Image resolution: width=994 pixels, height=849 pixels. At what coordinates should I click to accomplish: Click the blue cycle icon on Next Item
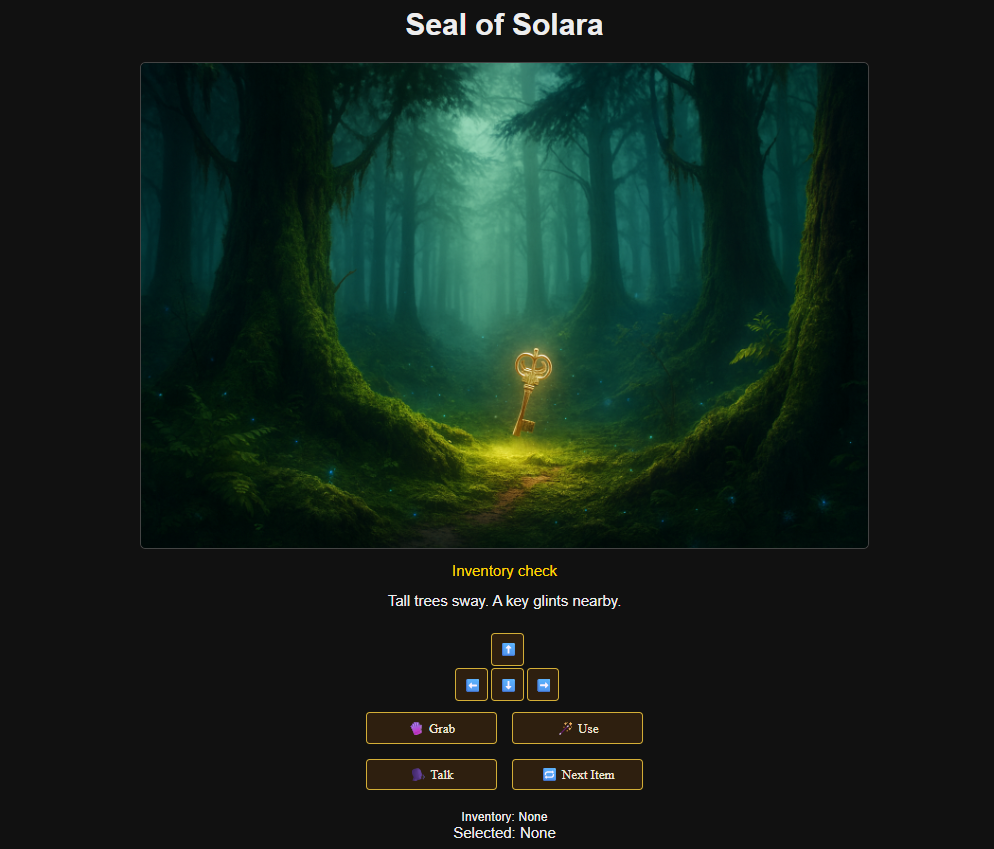pyautogui.click(x=549, y=775)
